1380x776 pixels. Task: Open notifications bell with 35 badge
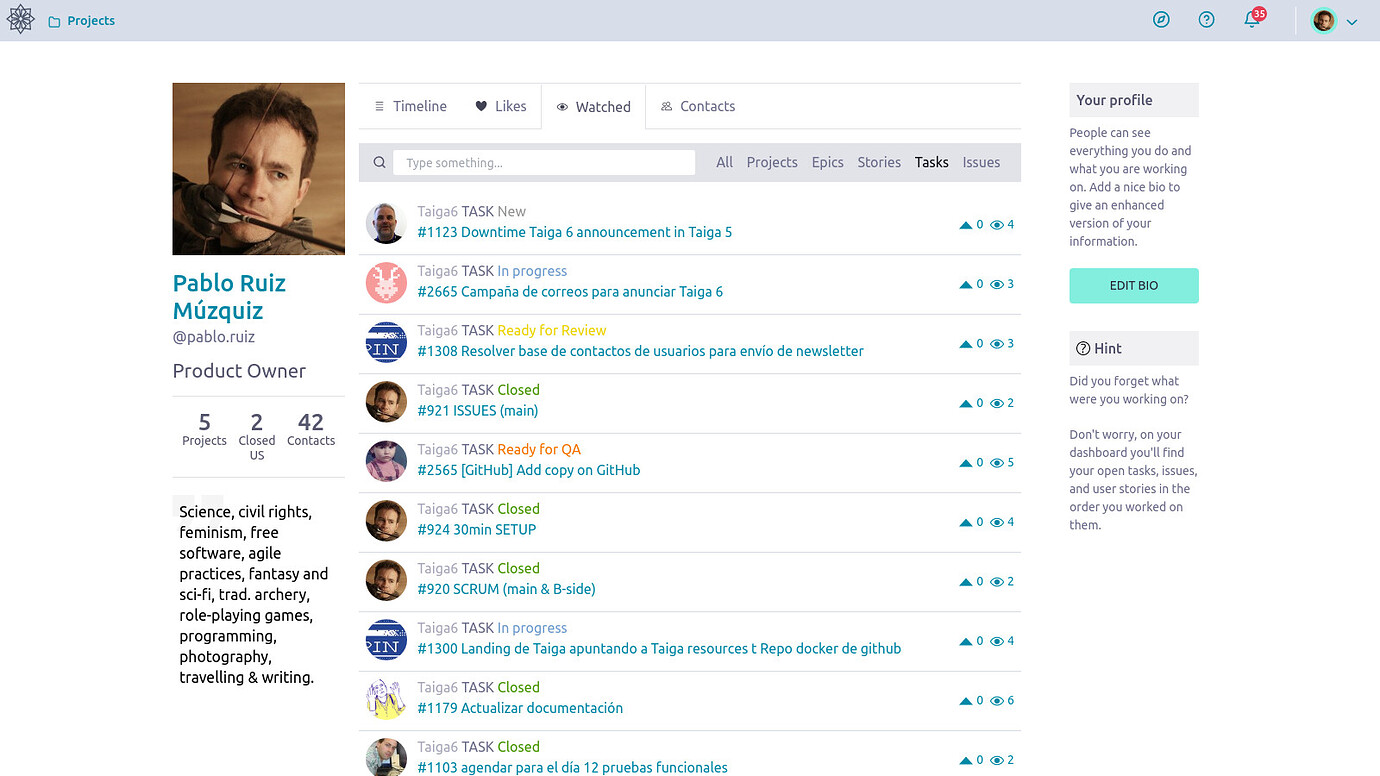[1252, 20]
